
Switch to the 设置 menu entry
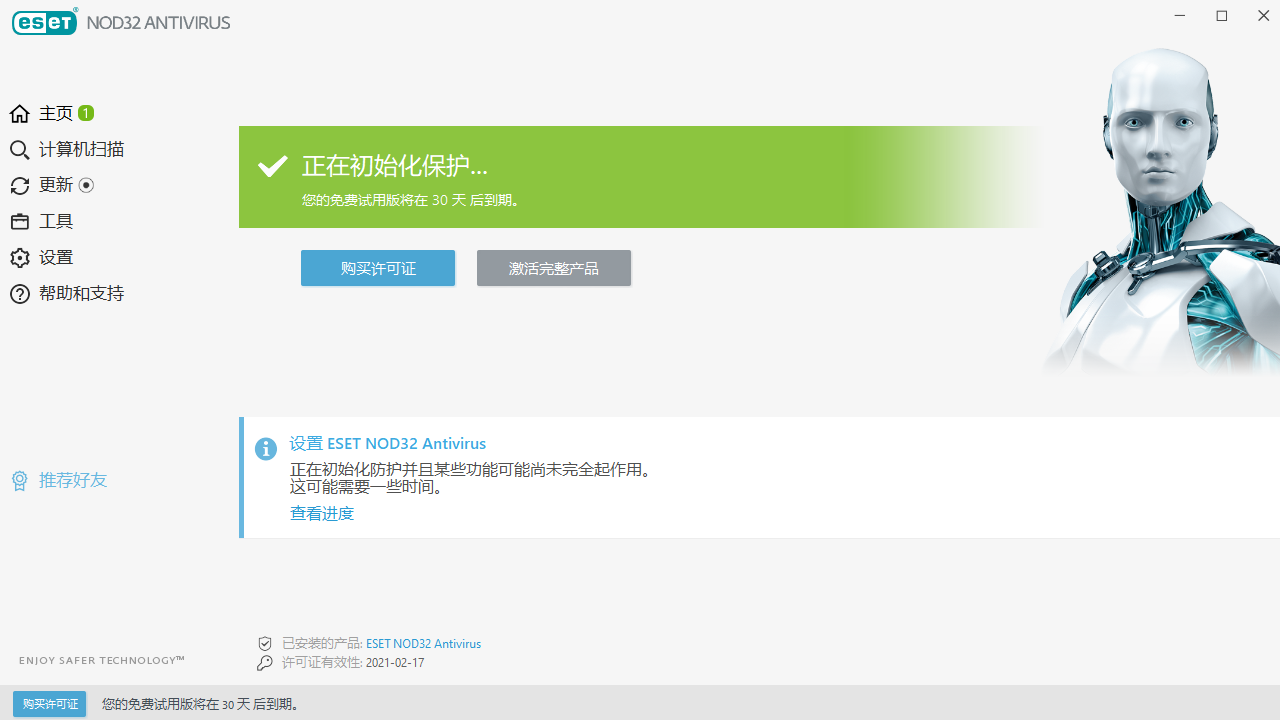tap(56, 257)
